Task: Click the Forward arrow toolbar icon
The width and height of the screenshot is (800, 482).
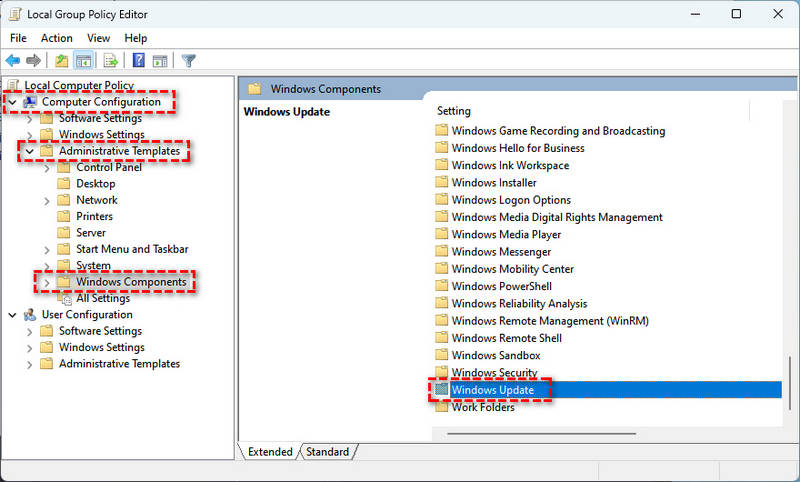Action: [34, 61]
